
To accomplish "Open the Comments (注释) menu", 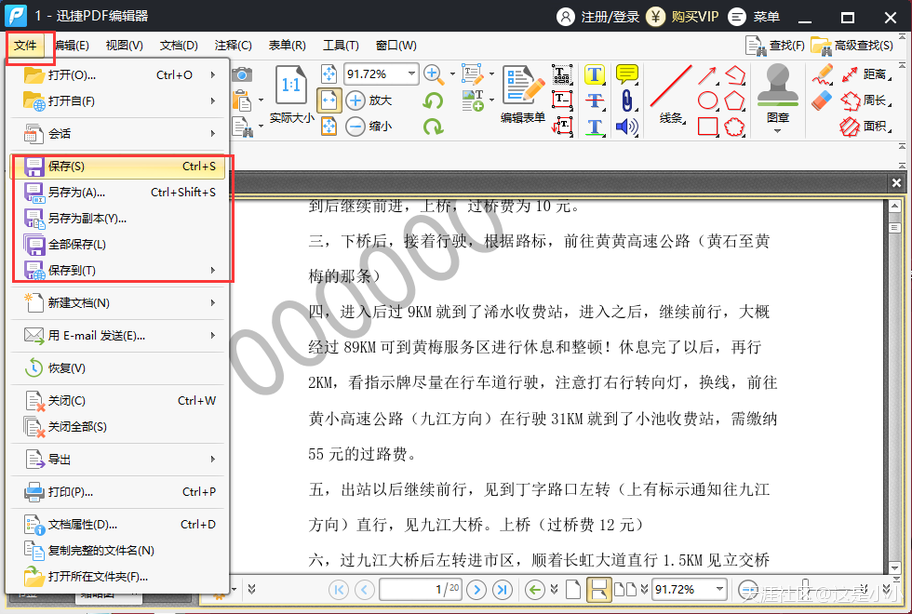I will (233, 45).
